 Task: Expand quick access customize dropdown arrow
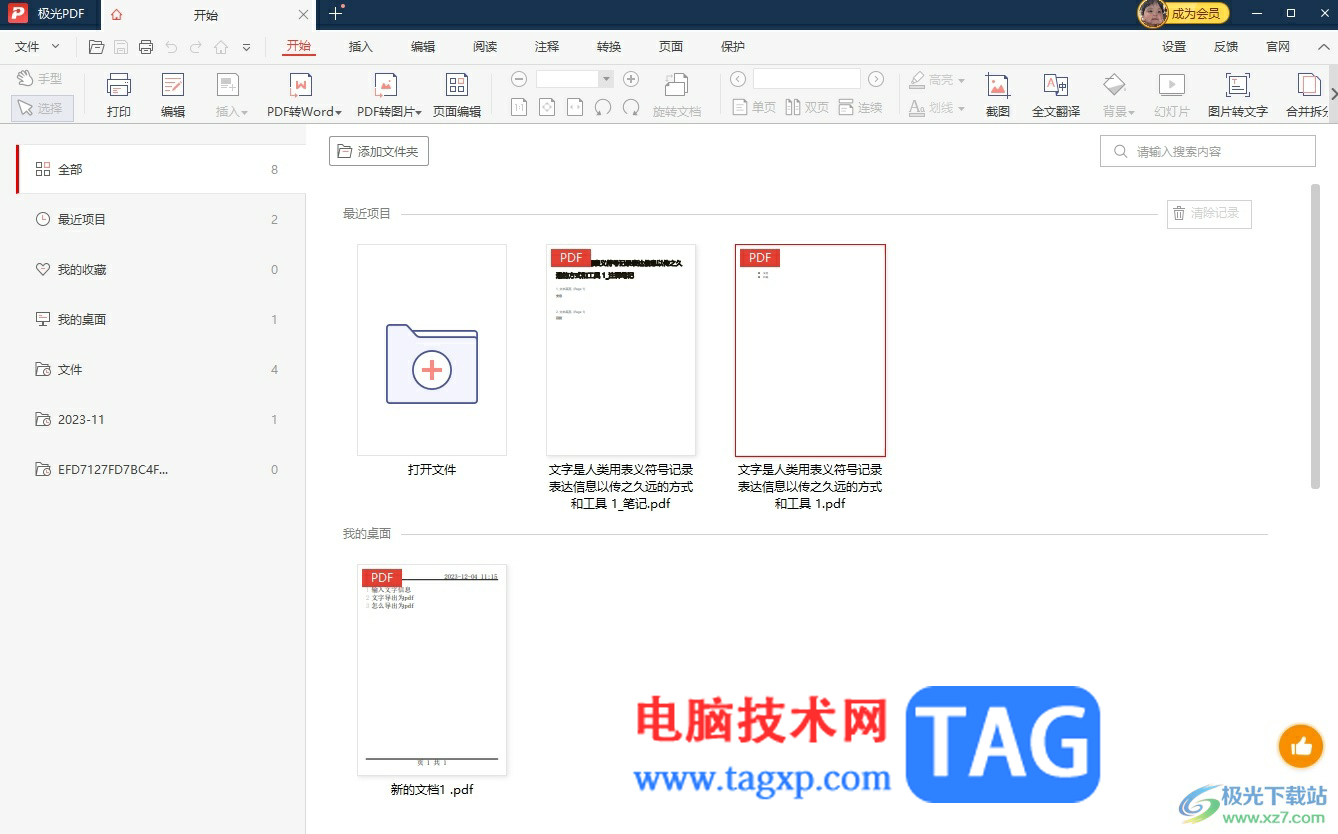(246, 47)
